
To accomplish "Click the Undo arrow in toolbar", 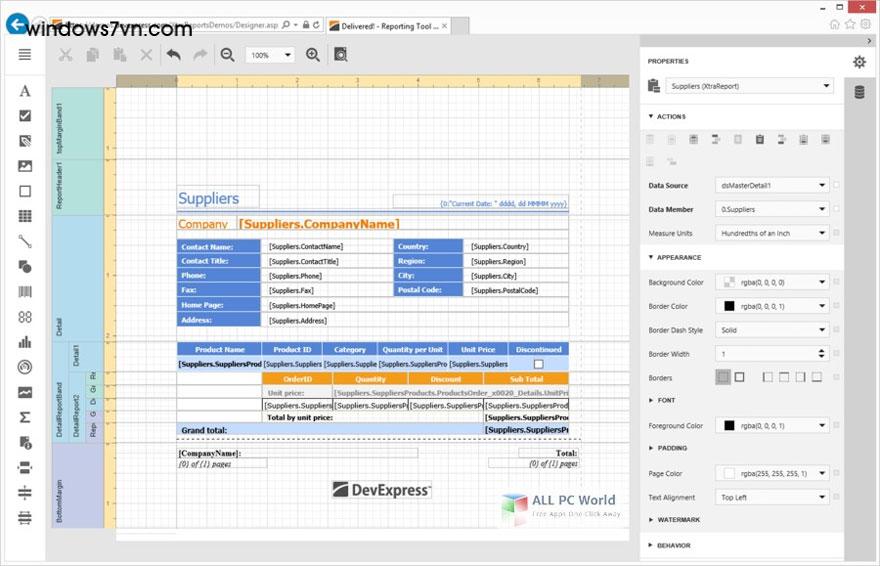I will pyautogui.click(x=174, y=55).
